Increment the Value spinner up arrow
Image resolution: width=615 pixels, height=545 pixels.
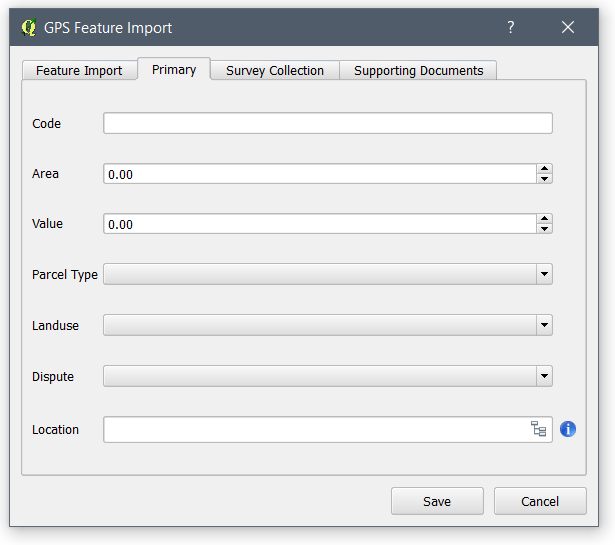pyautogui.click(x=544, y=218)
